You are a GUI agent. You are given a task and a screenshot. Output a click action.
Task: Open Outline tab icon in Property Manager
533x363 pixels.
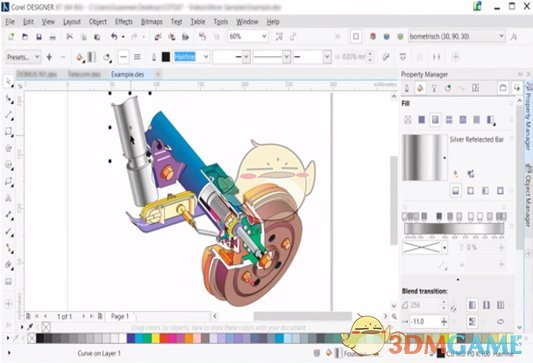407,88
